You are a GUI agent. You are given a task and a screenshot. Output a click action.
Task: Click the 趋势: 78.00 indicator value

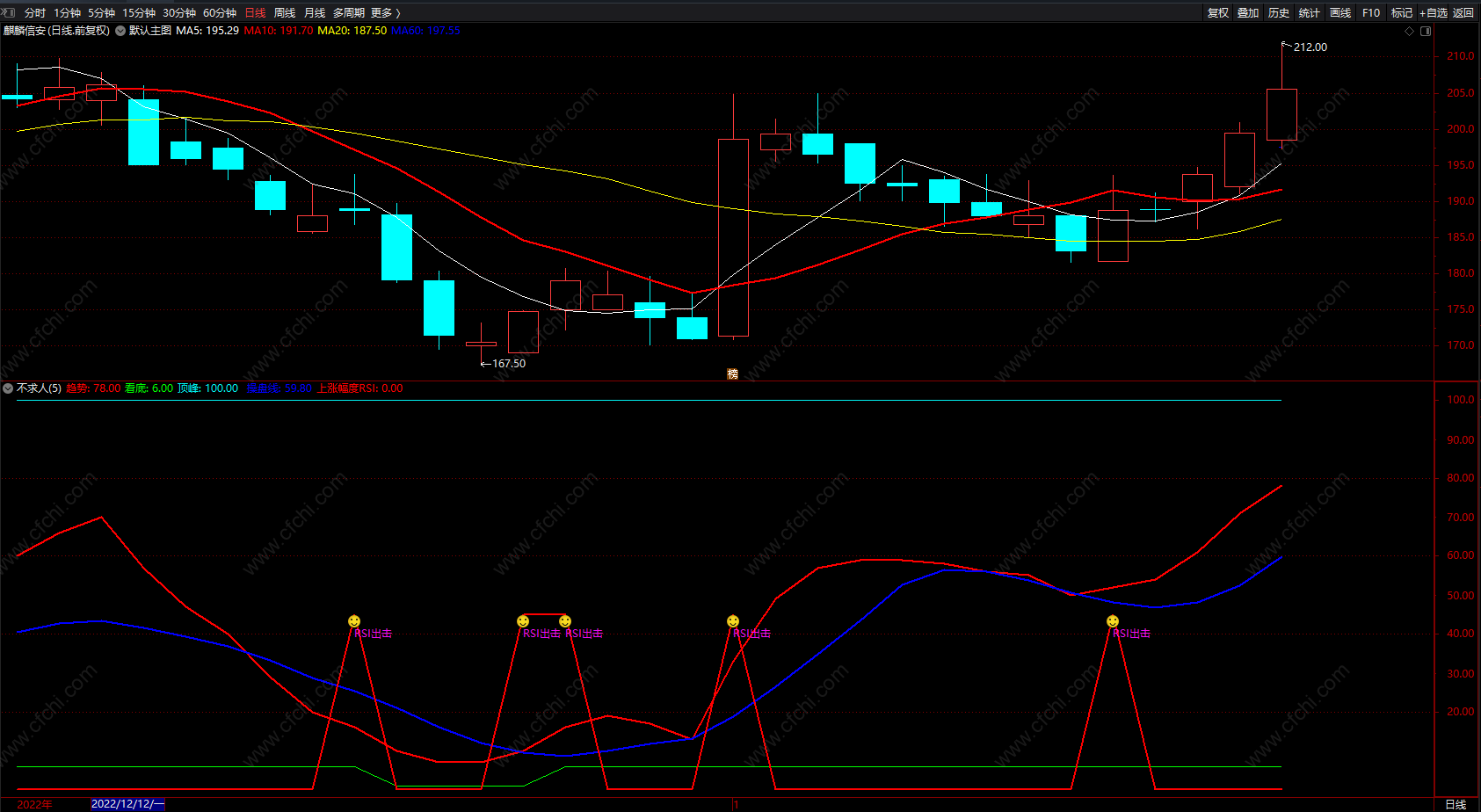pyautogui.click(x=93, y=388)
